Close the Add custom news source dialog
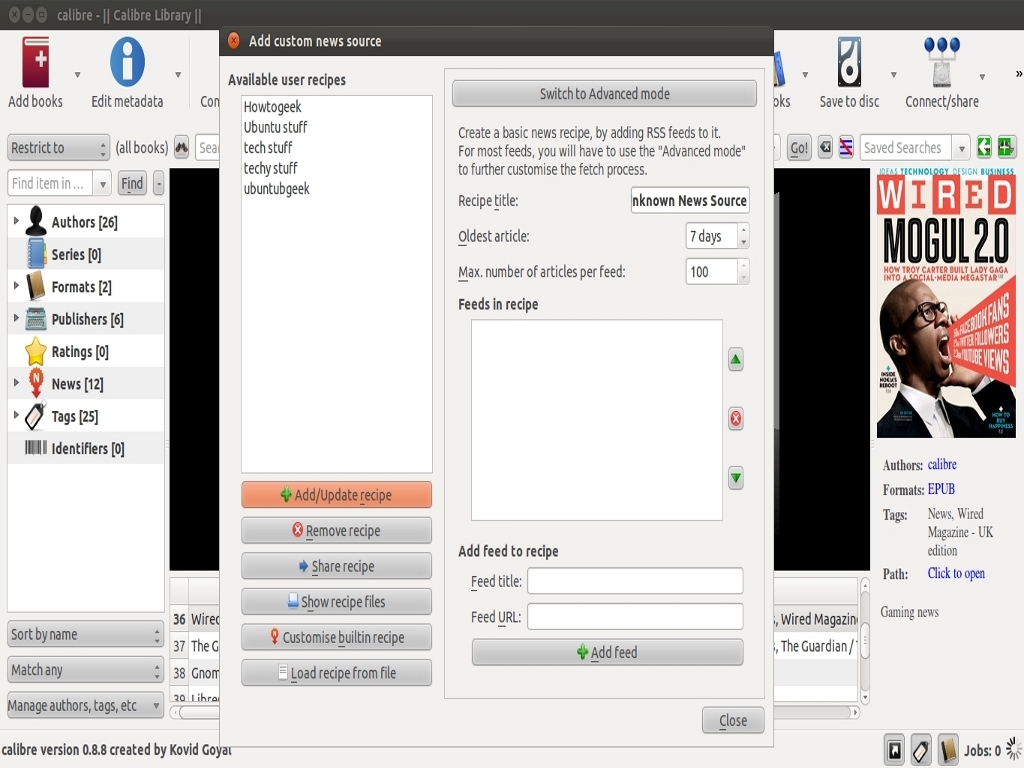 pyautogui.click(x=733, y=720)
